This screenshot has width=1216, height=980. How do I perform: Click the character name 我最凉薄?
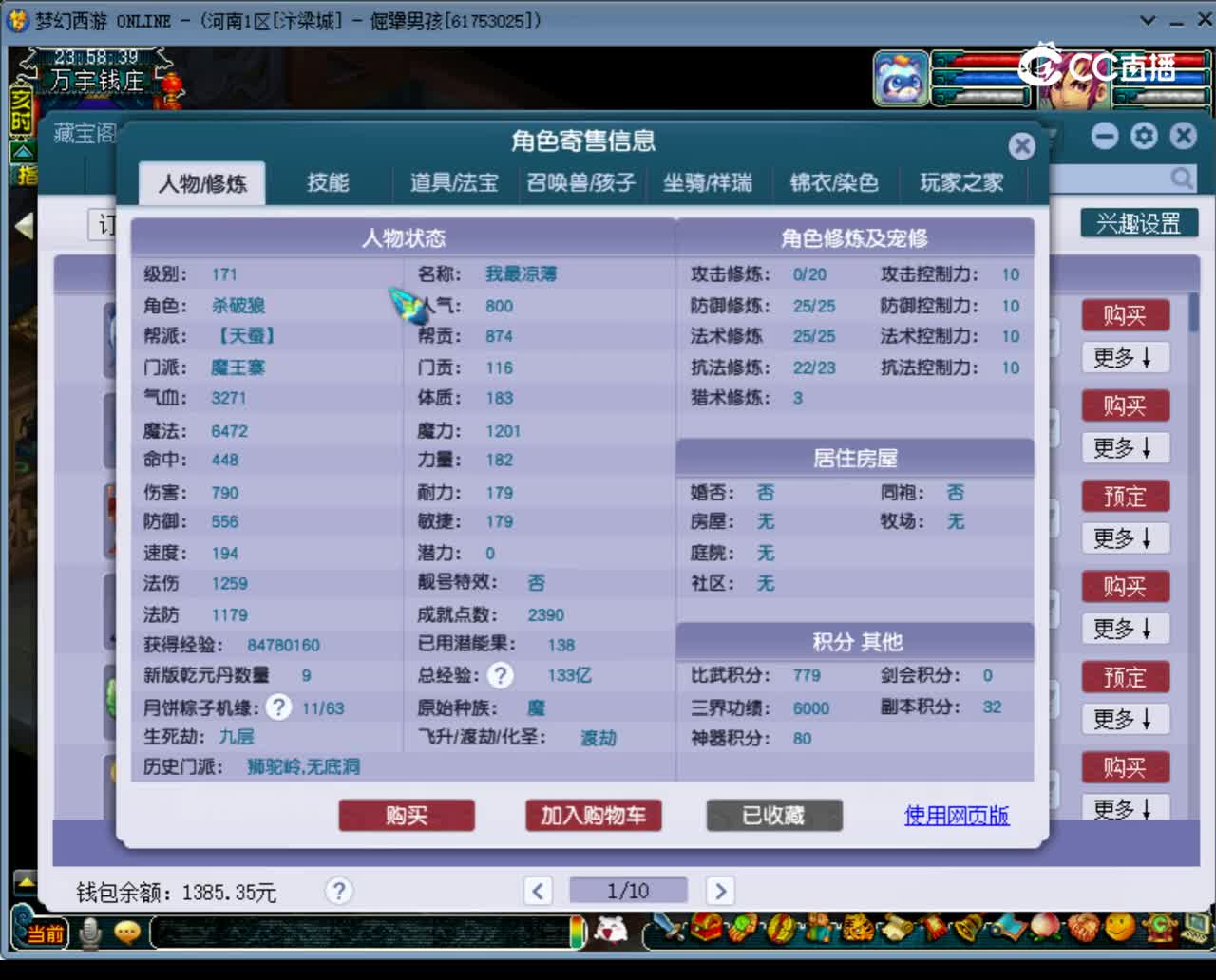521,274
